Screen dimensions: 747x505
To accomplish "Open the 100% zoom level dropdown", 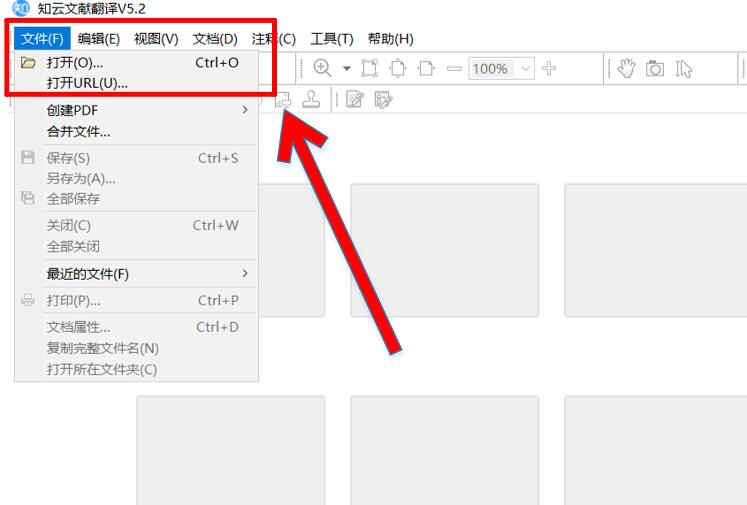I will pyautogui.click(x=524, y=68).
